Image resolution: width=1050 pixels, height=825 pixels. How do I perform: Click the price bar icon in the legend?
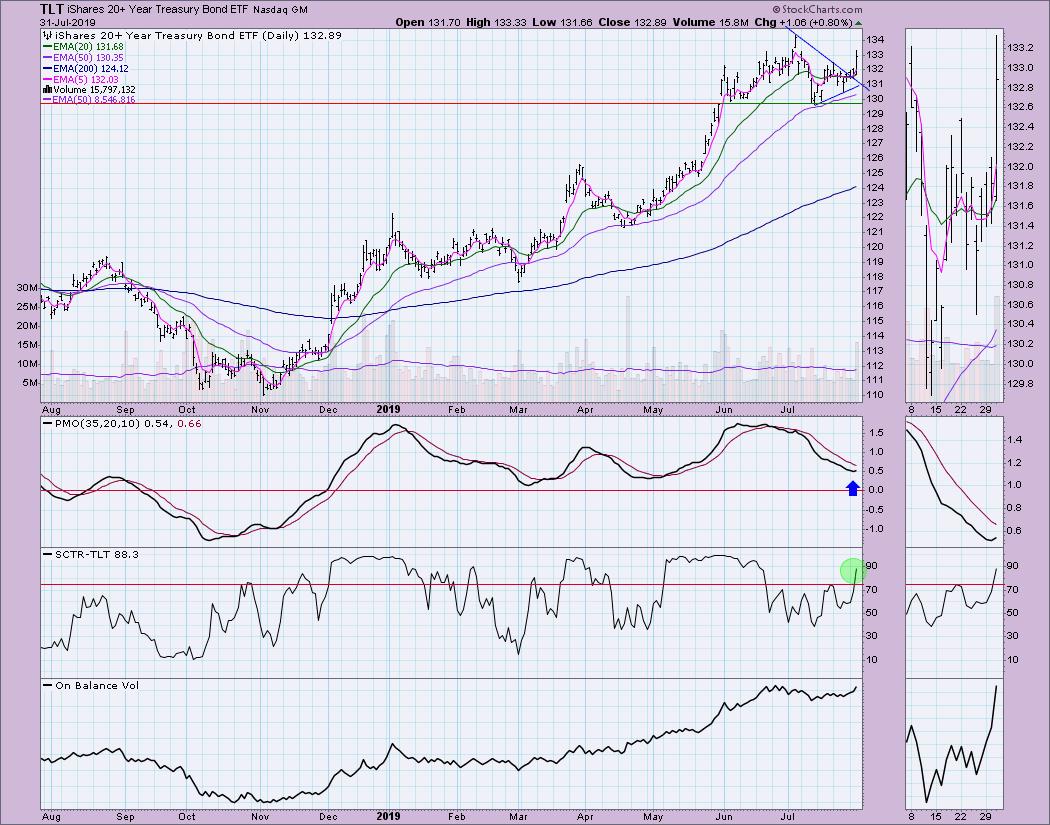(x=46, y=34)
